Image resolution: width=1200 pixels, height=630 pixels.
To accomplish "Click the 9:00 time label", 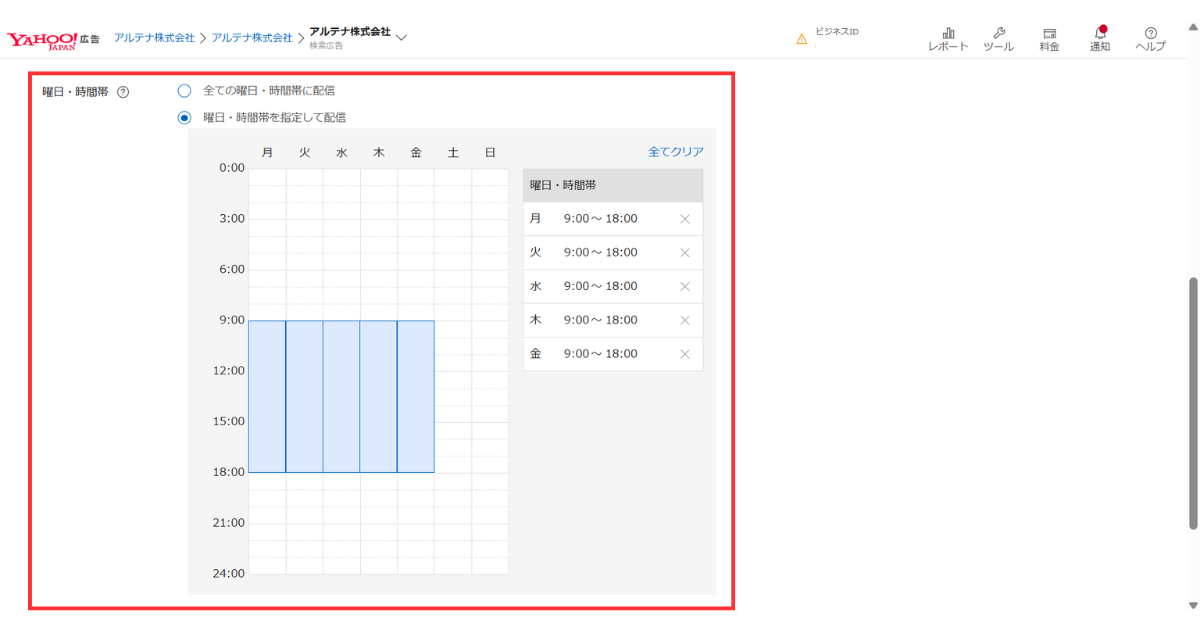I will coord(230,320).
